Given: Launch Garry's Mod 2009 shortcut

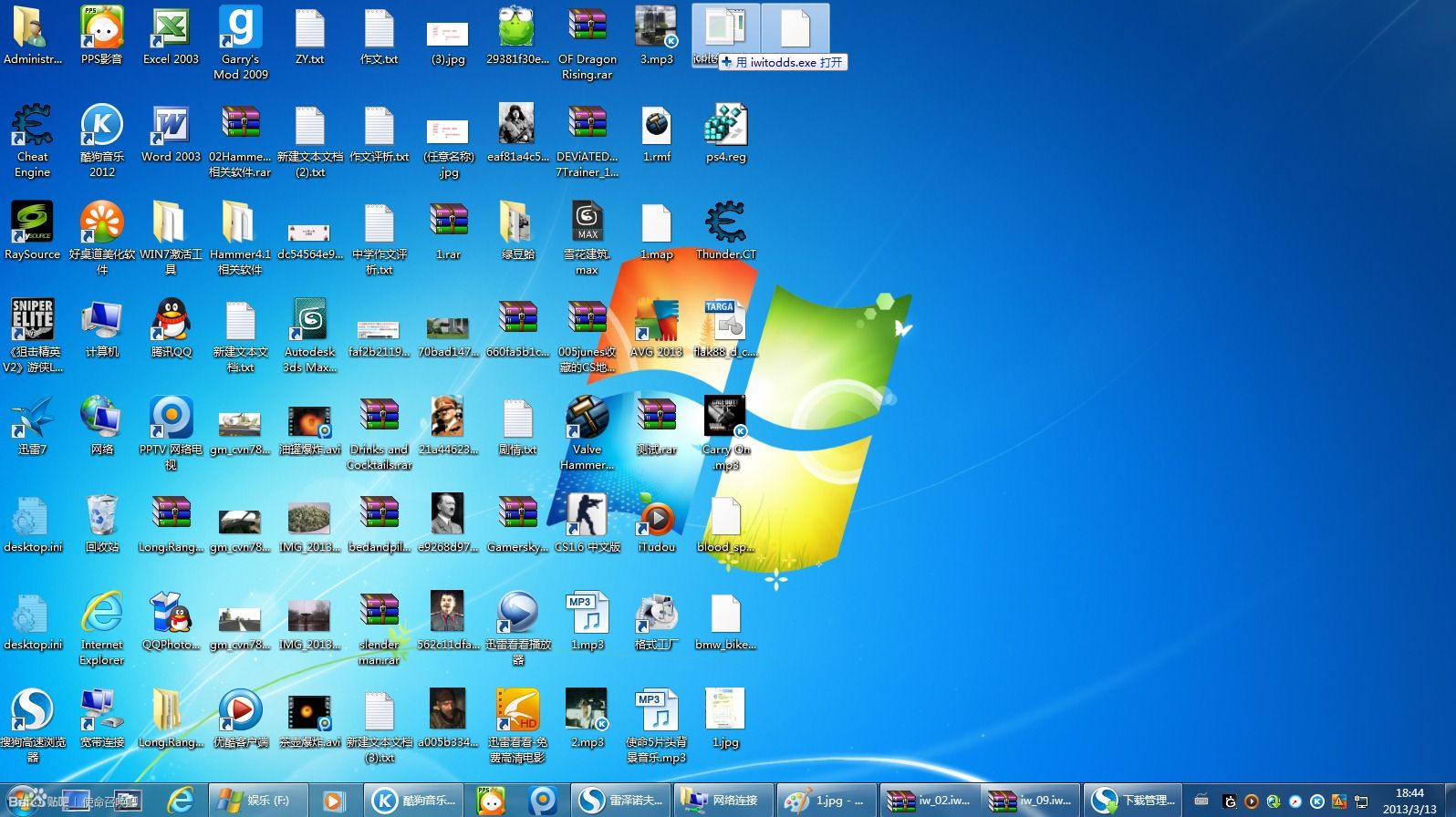Looking at the screenshot, I should point(240,43).
